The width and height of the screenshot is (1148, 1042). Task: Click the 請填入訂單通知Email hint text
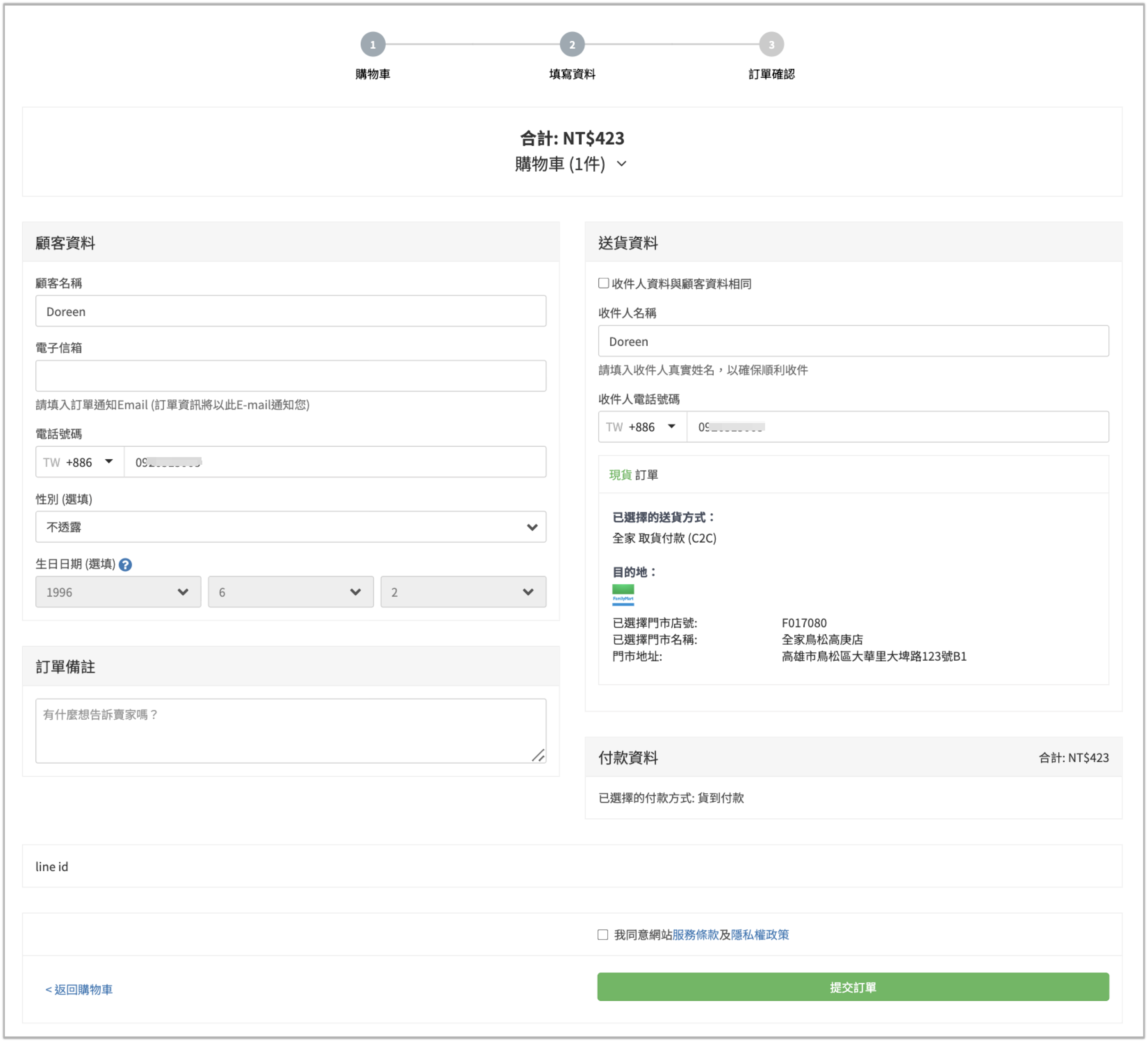pyautogui.click(x=173, y=405)
